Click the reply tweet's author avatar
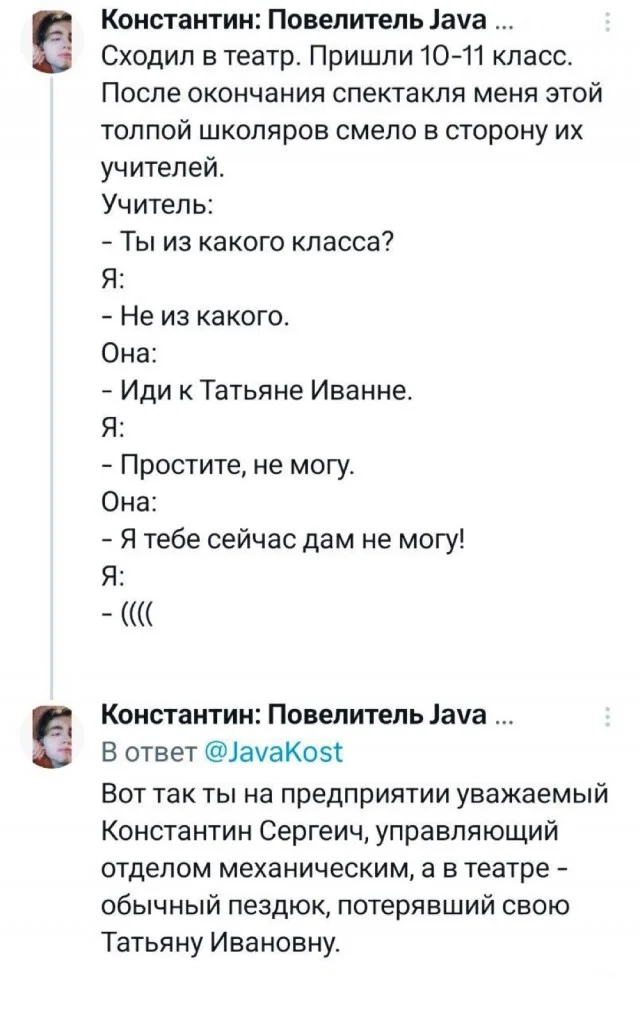The height and width of the screenshot is (1019, 640). (x=51, y=735)
